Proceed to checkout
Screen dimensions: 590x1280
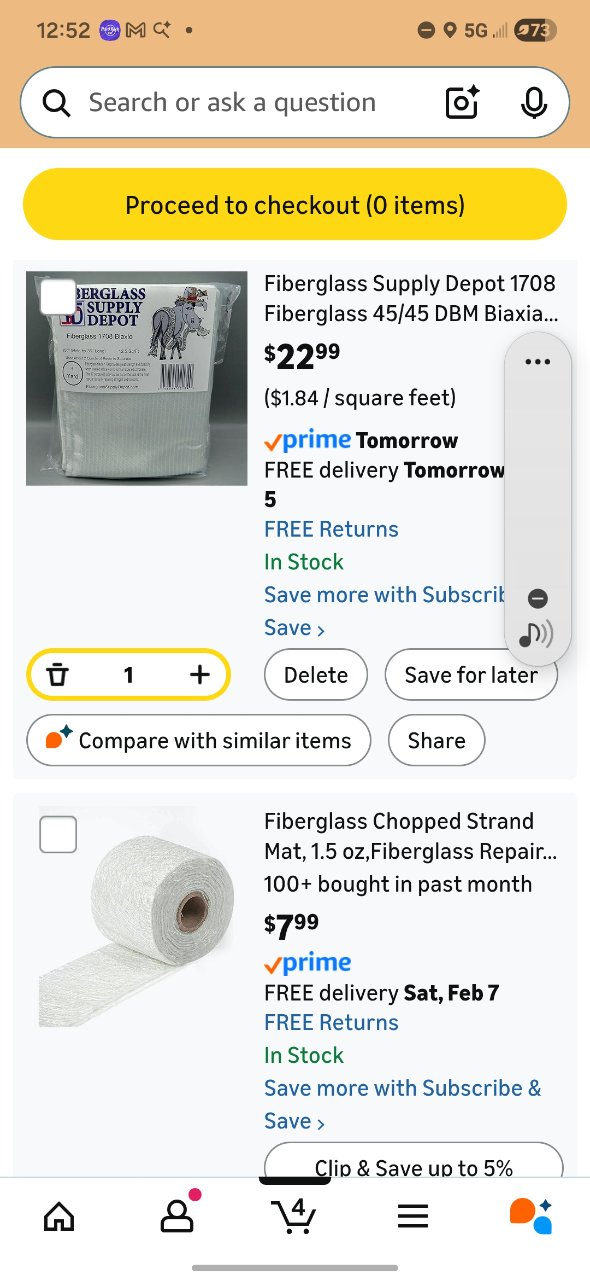click(x=295, y=204)
